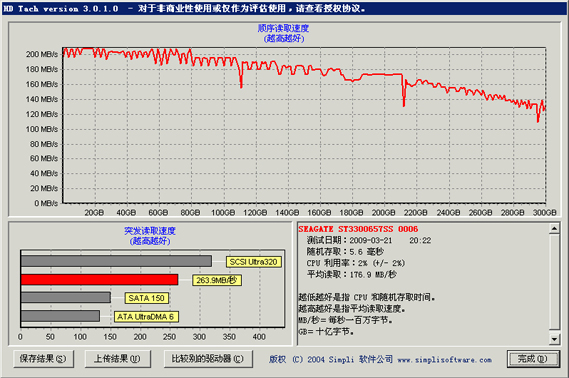Viewport: 569px width, 378px height.
Task: Select the gray SCSI Ultra320 bar
Action: [x=116, y=261]
